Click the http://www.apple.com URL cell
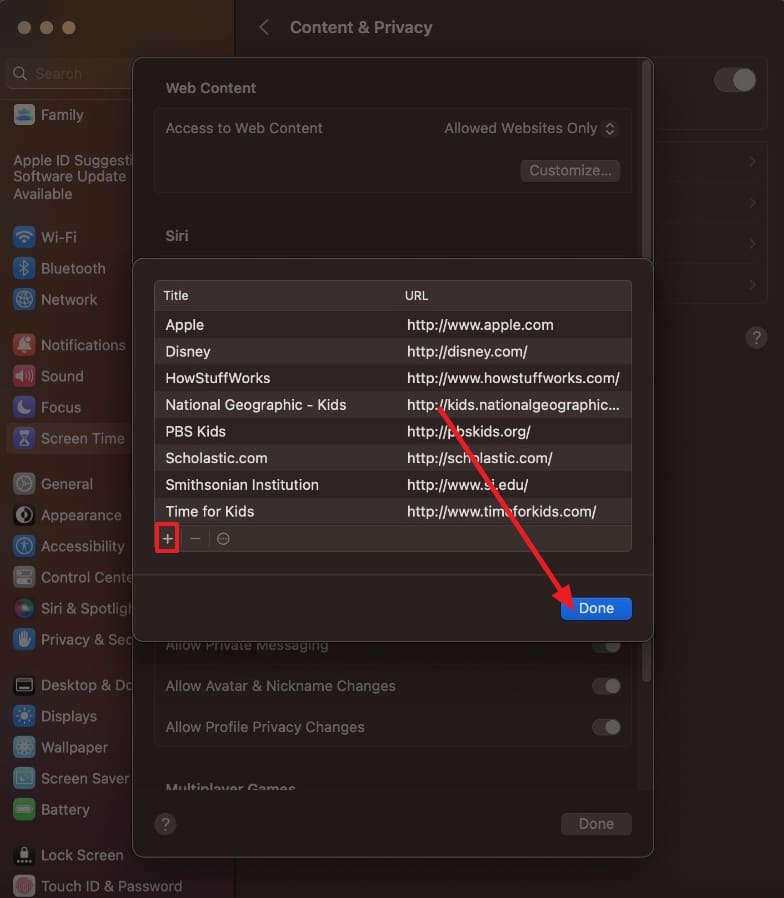The height and width of the screenshot is (898, 784). click(x=480, y=325)
